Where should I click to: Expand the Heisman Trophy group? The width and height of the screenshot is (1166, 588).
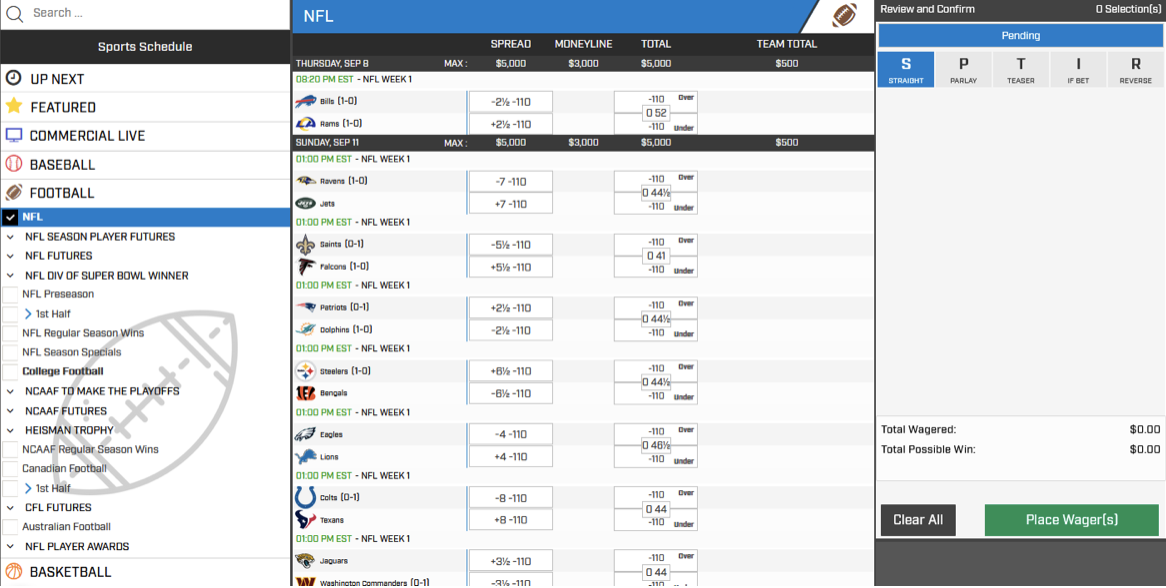10,430
